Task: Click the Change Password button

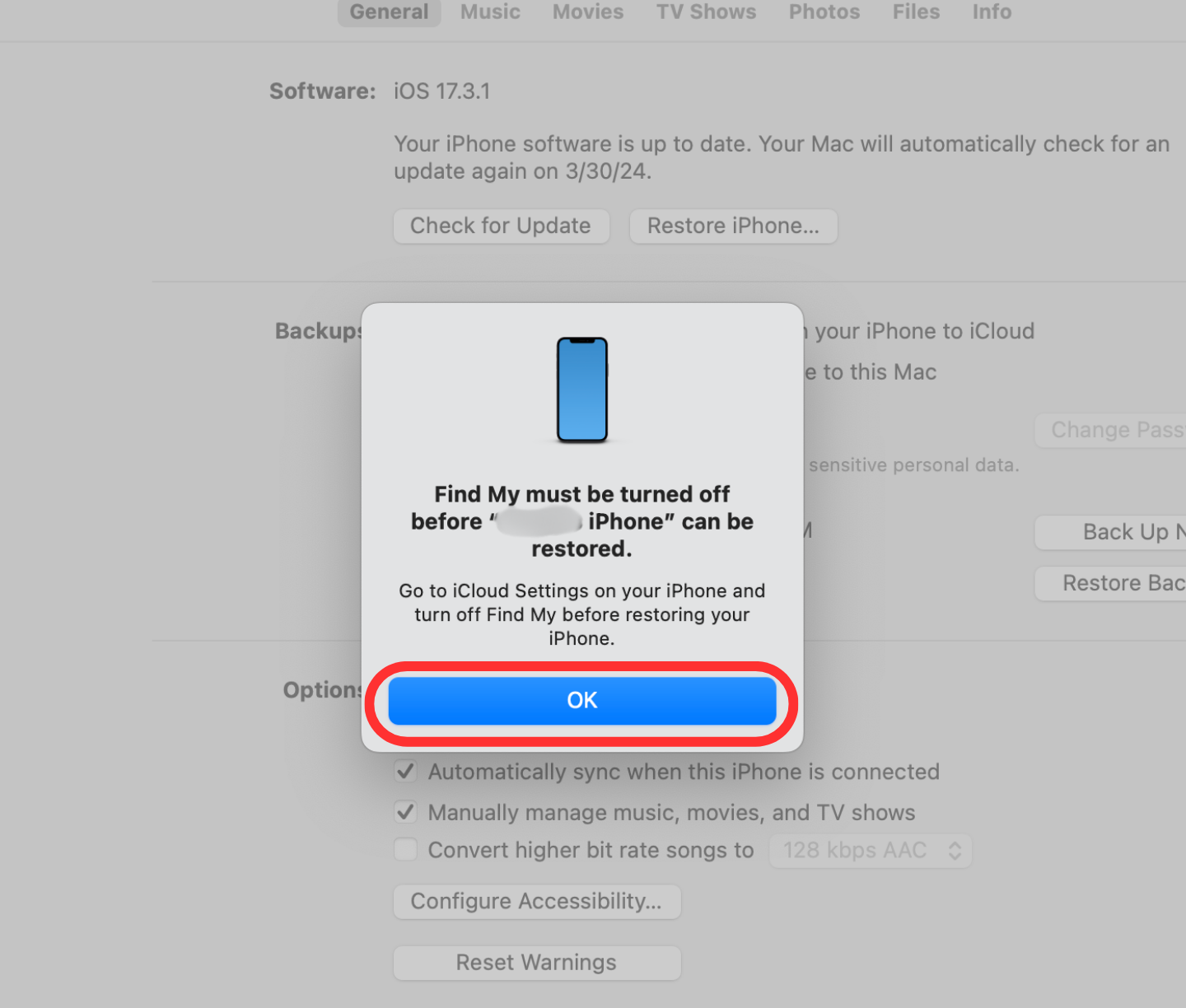Action: point(1110,430)
